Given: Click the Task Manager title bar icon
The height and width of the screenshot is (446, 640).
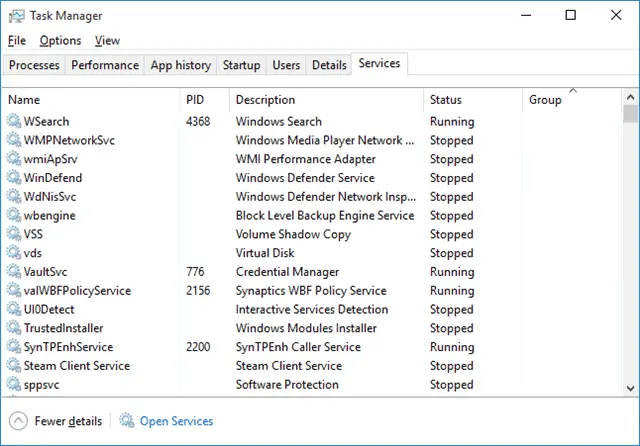Looking at the screenshot, I should pyautogui.click(x=16, y=16).
